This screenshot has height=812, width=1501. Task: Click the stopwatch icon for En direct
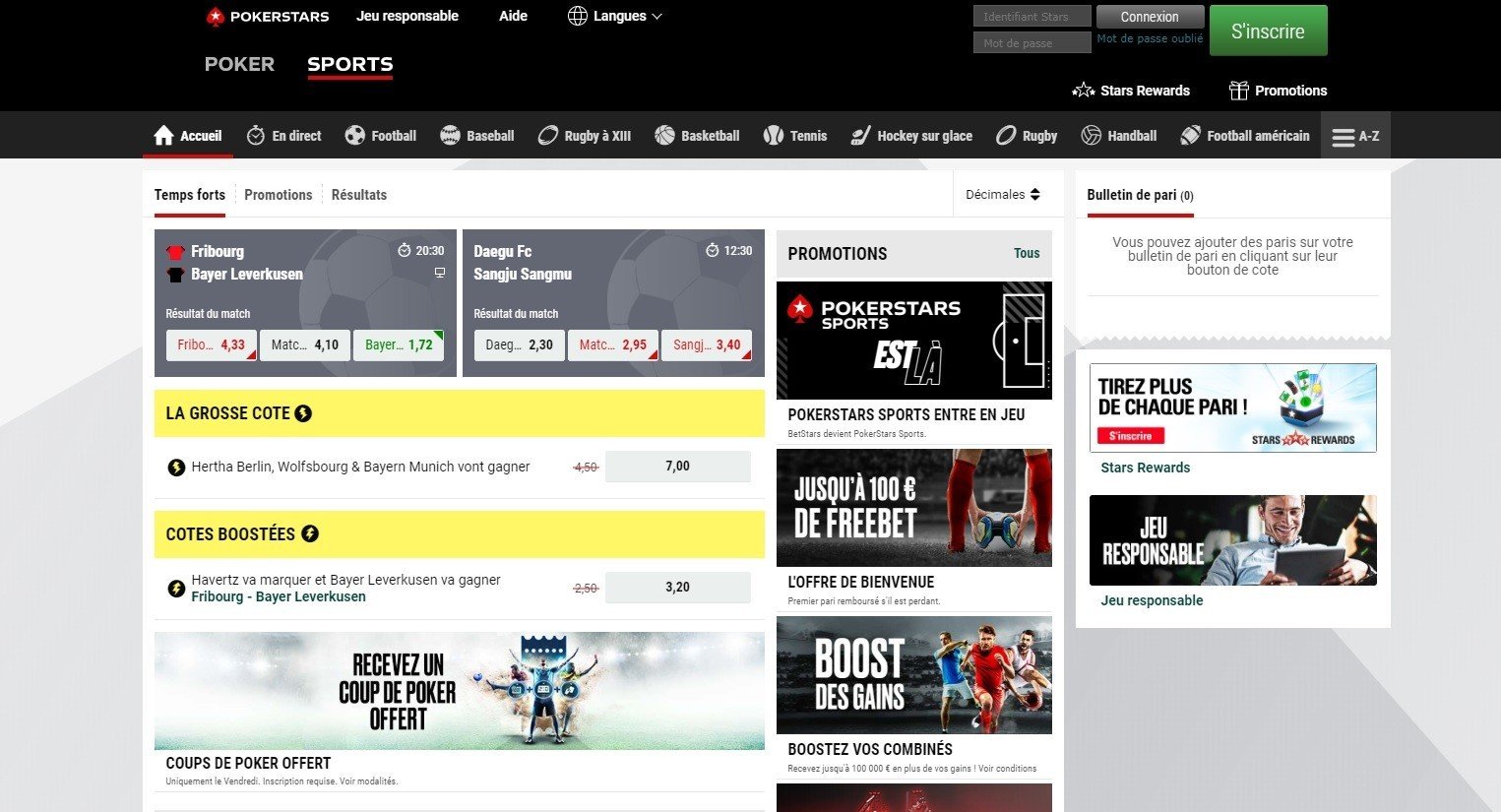256,136
